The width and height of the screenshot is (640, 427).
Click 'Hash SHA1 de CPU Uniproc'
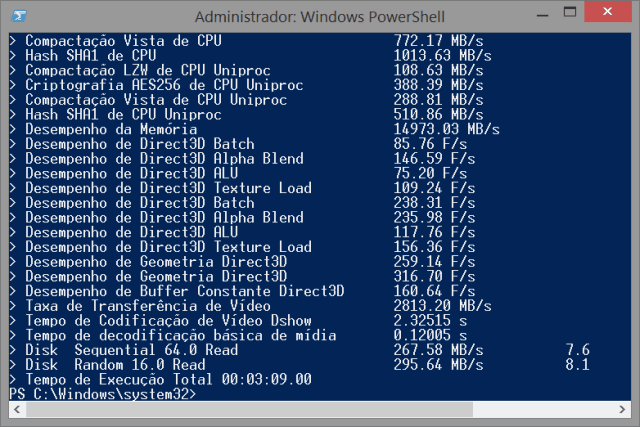[123, 114]
